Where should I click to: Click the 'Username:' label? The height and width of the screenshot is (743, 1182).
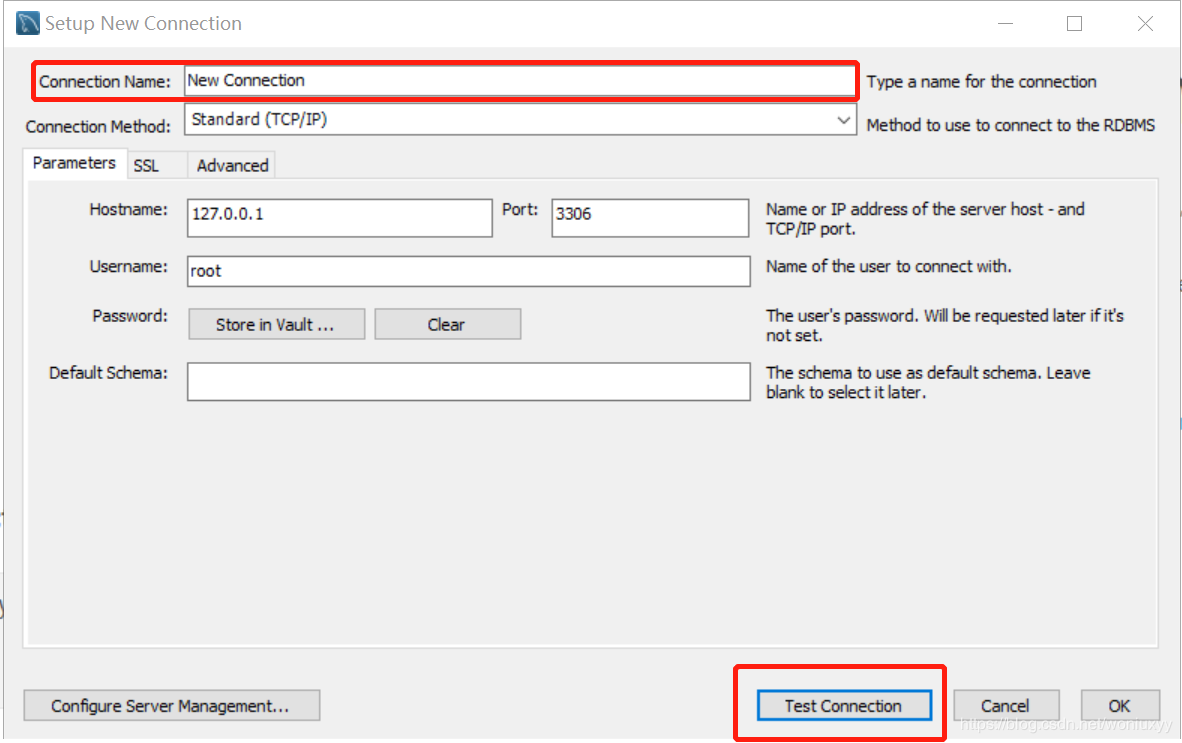(x=128, y=266)
